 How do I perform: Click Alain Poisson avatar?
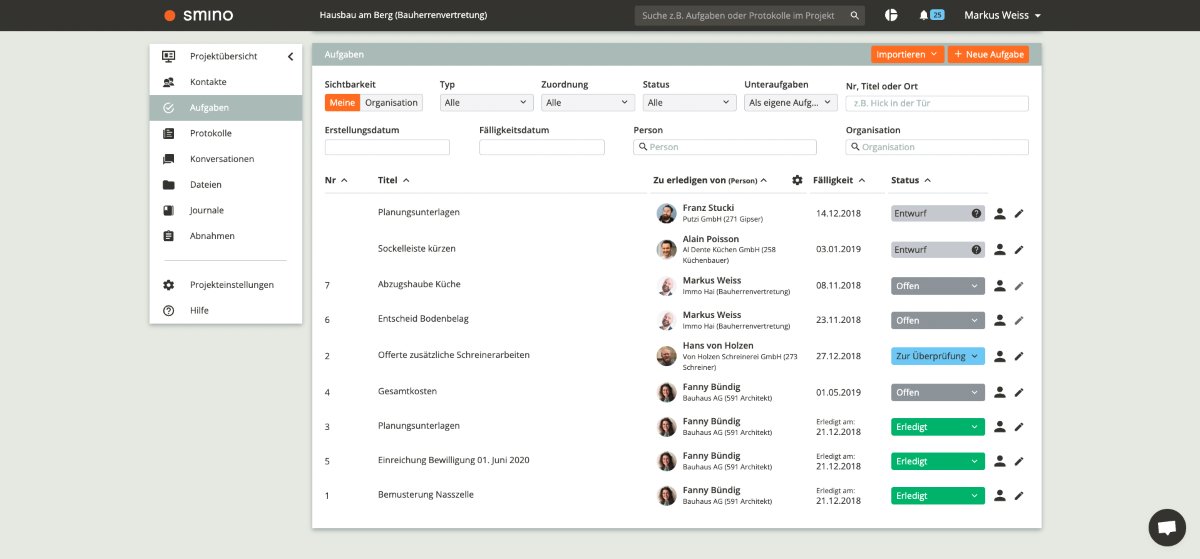point(666,249)
